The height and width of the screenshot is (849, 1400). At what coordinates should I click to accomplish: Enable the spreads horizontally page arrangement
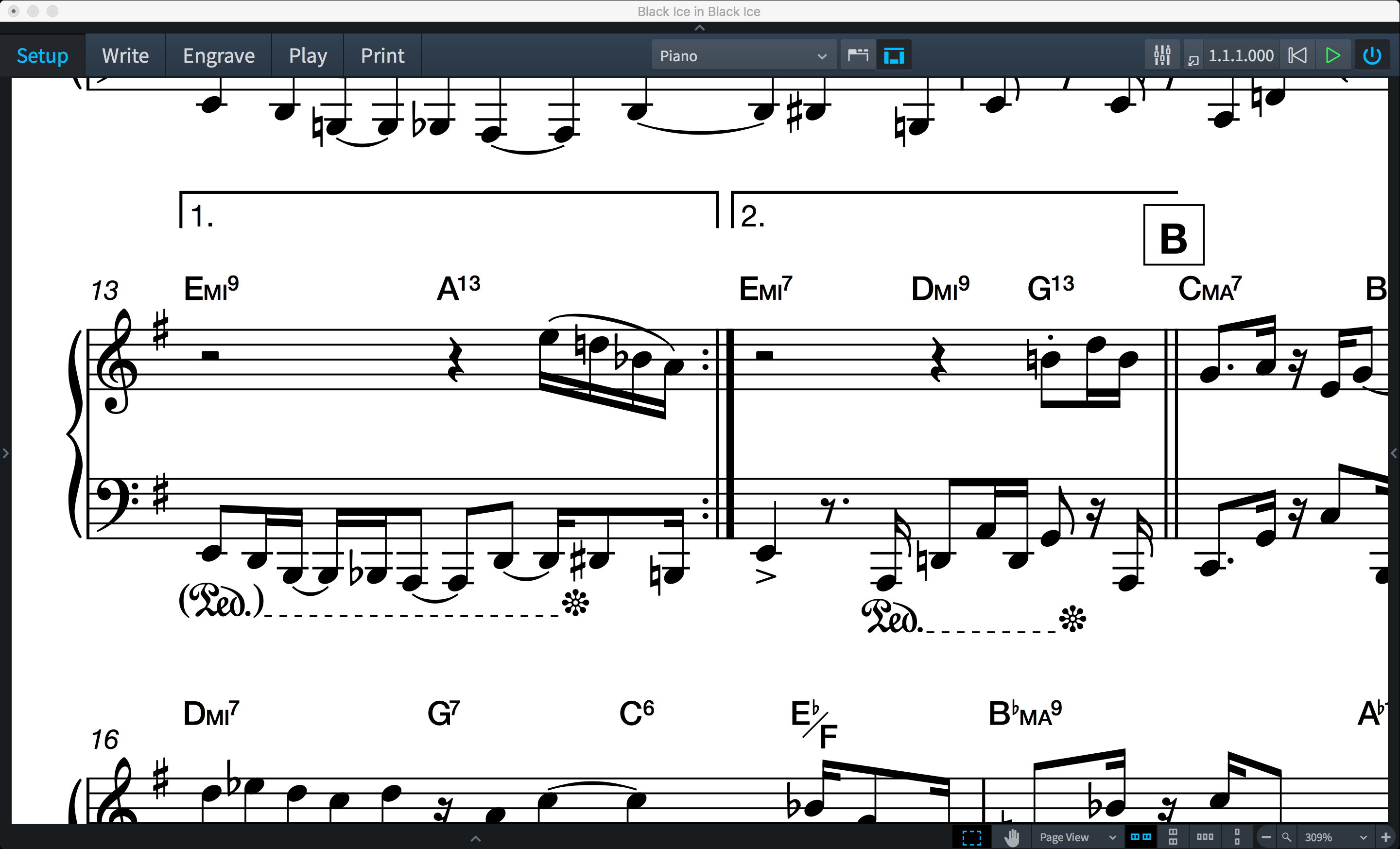tap(1141, 837)
